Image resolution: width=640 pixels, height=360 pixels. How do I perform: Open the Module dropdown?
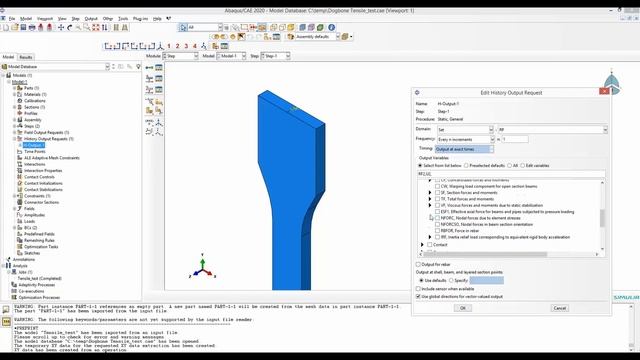tap(180, 56)
